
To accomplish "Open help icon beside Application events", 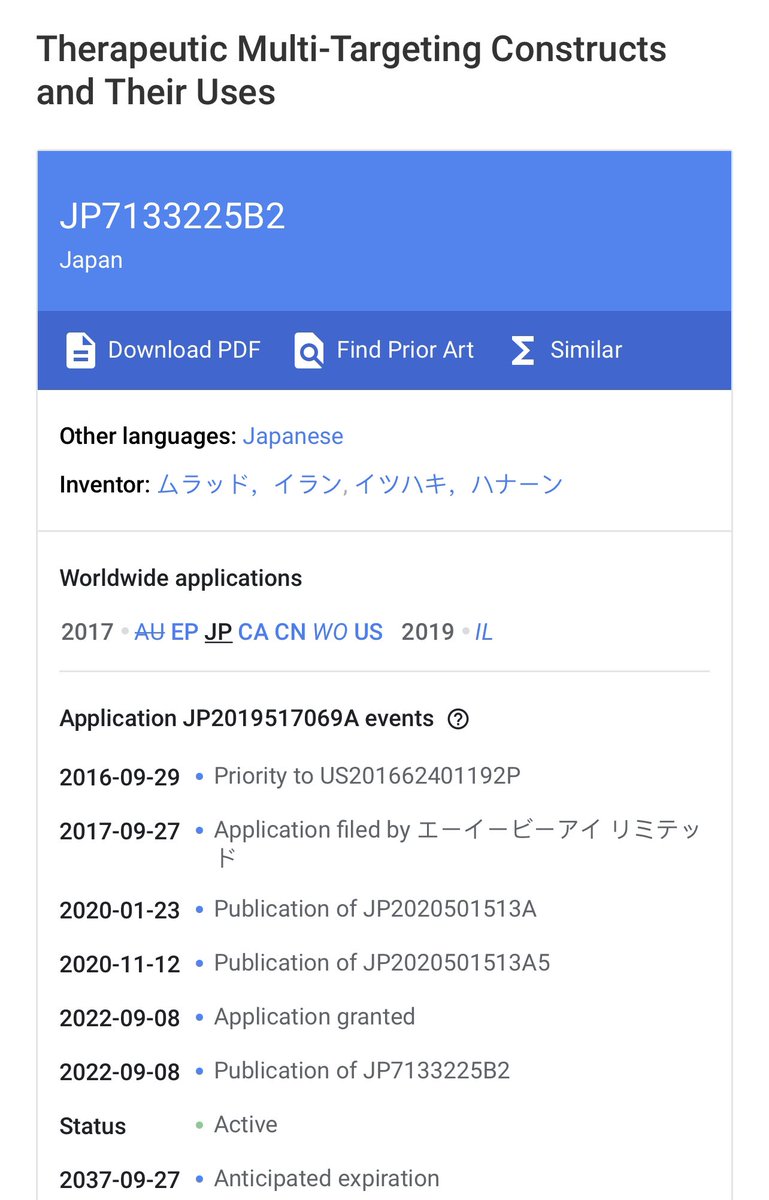I will [x=458, y=719].
